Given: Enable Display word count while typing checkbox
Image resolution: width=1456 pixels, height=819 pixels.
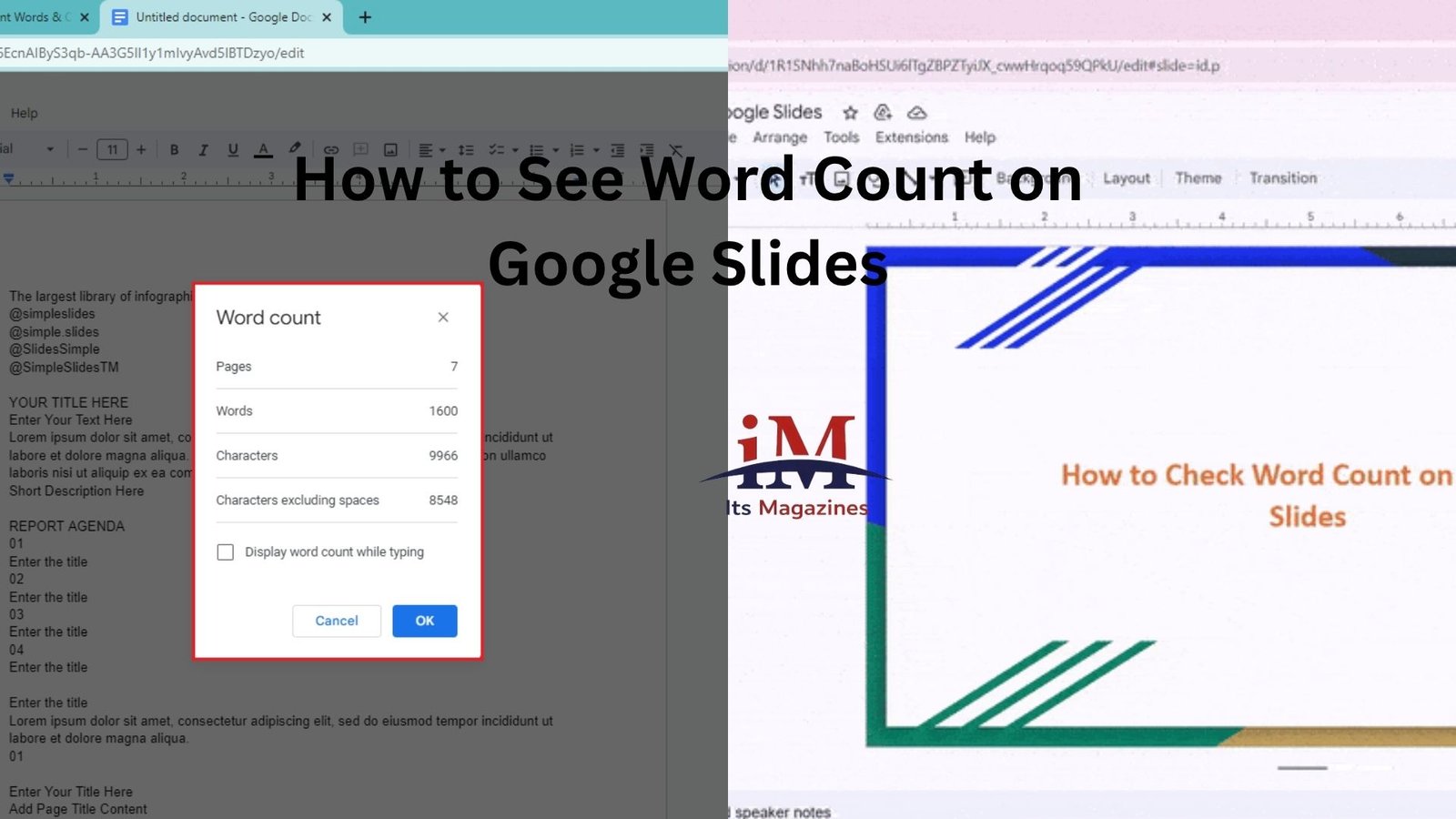Looking at the screenshot, I should [226, 552].
